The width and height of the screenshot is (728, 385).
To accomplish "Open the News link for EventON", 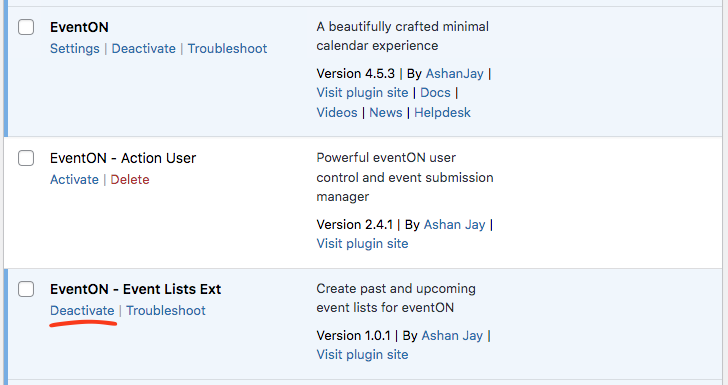I will tap(386, 112).
